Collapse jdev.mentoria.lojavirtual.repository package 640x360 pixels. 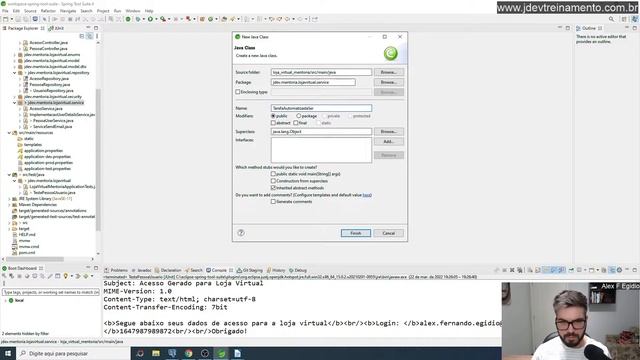[x=15, y=73]
